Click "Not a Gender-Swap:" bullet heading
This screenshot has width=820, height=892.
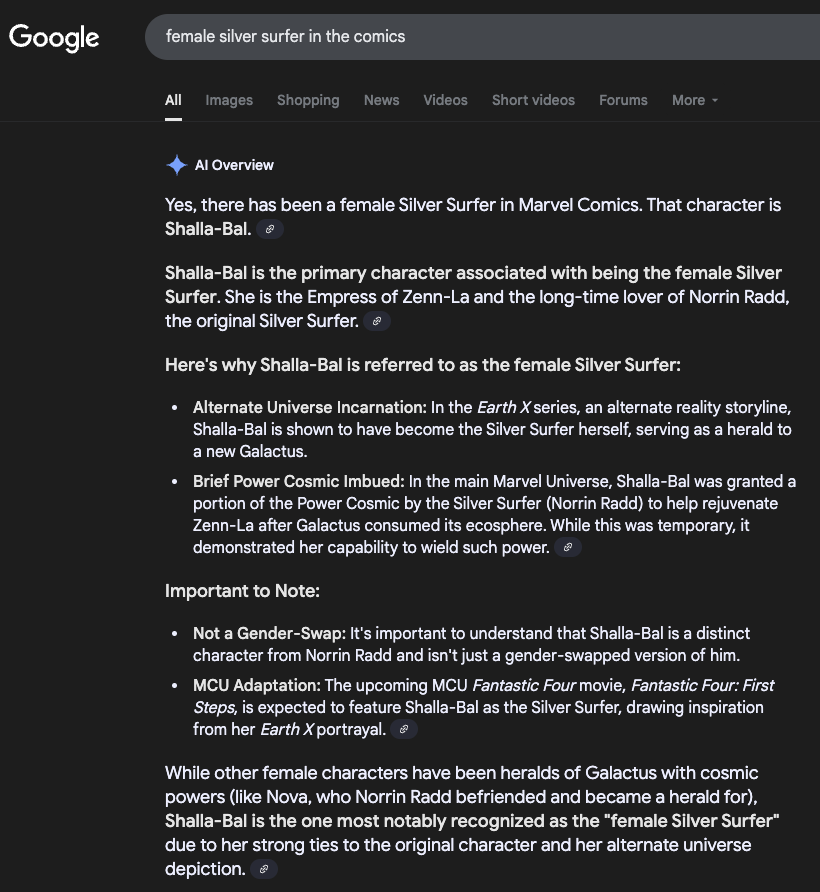(269, 633)
